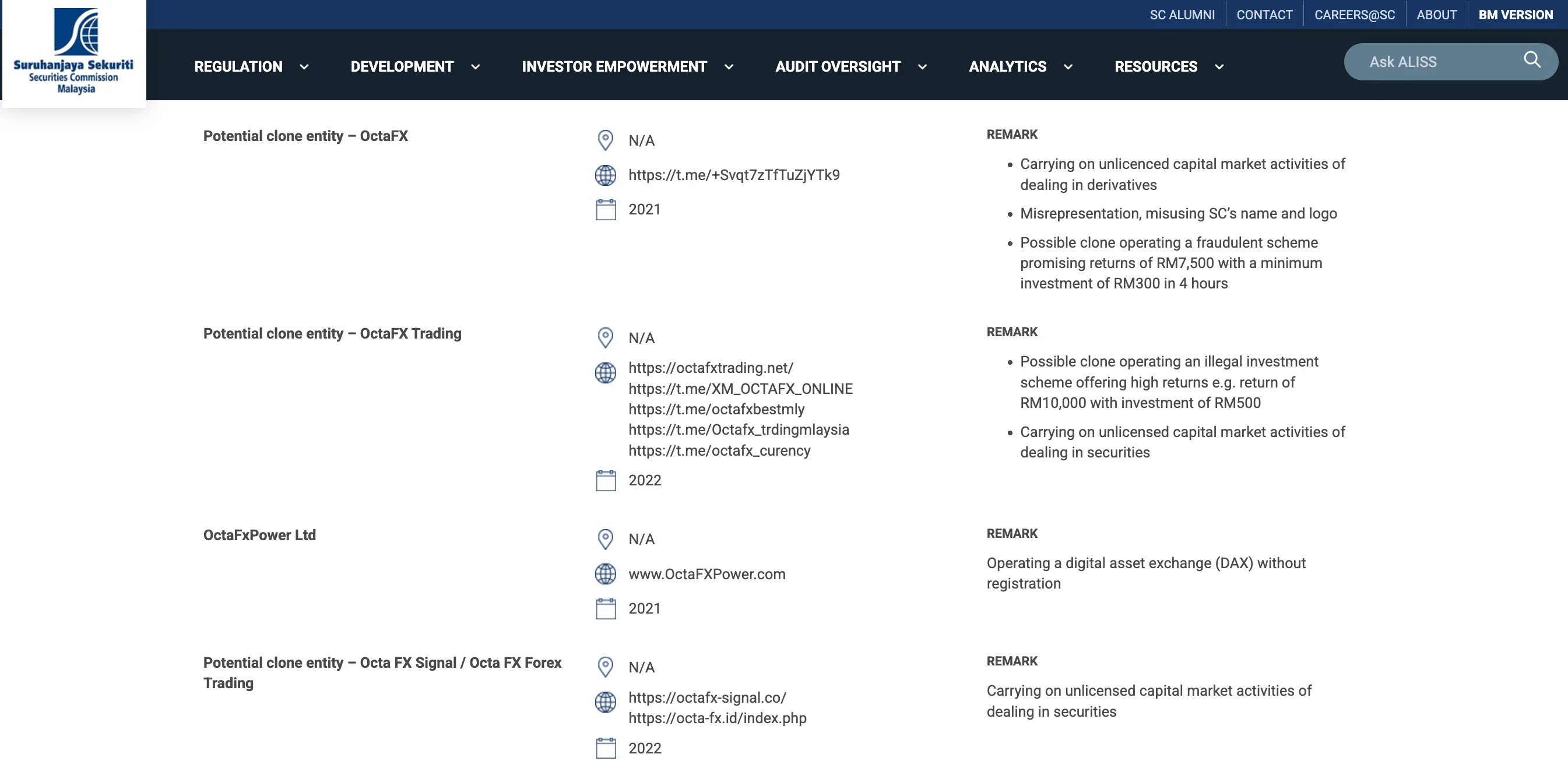Click the octa-fx.id/index.php URL
The image size is (1568, 761).
click(x=717, y=718)
